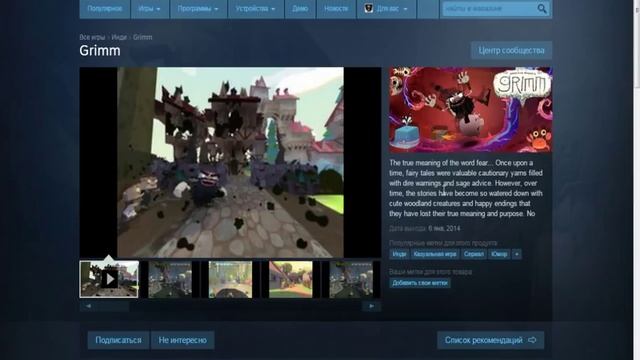
Task: Select the Юмор tag
Action: tap(499, 254)
